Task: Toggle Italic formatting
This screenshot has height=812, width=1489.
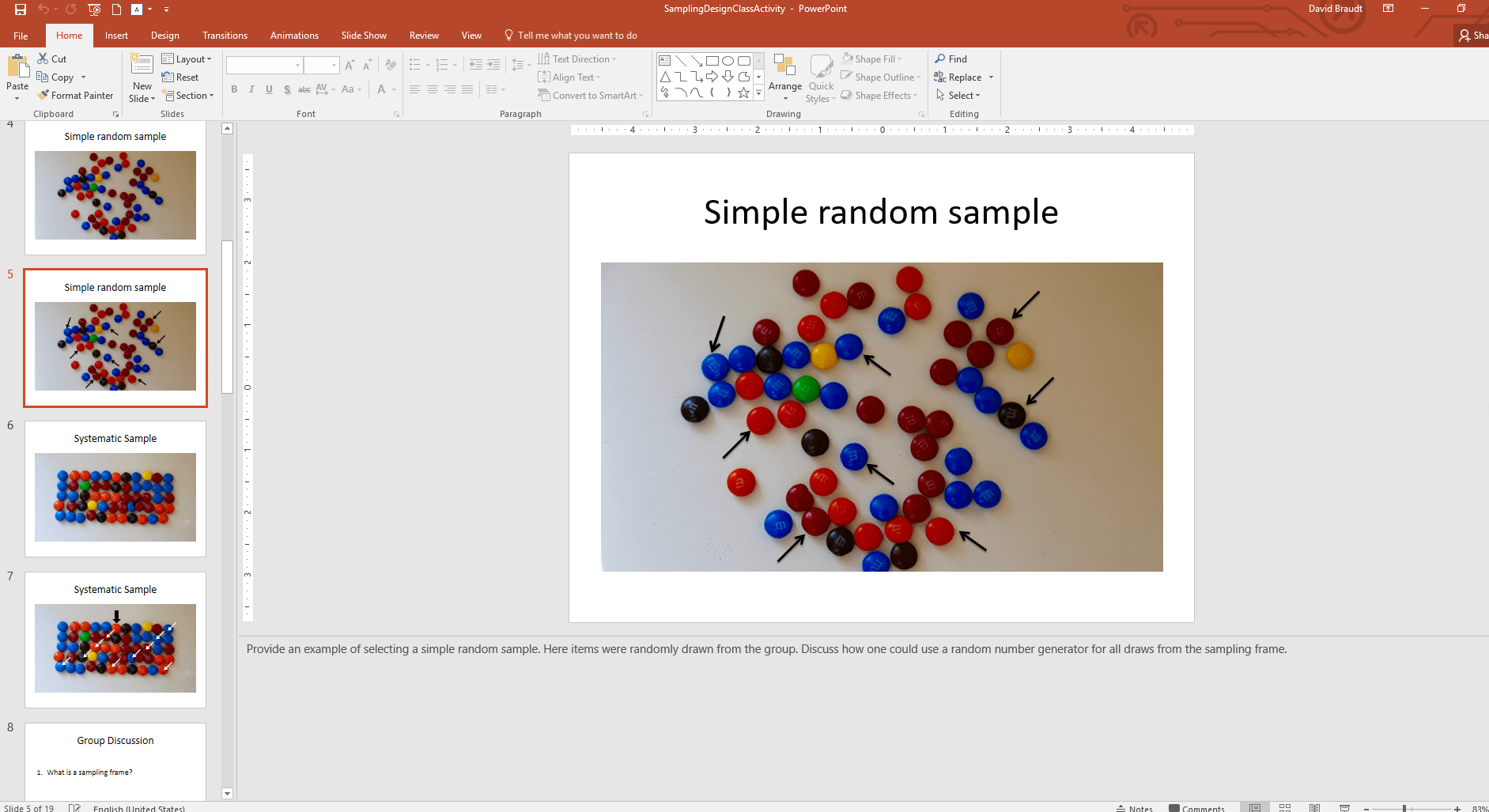Action: [251, 89]
